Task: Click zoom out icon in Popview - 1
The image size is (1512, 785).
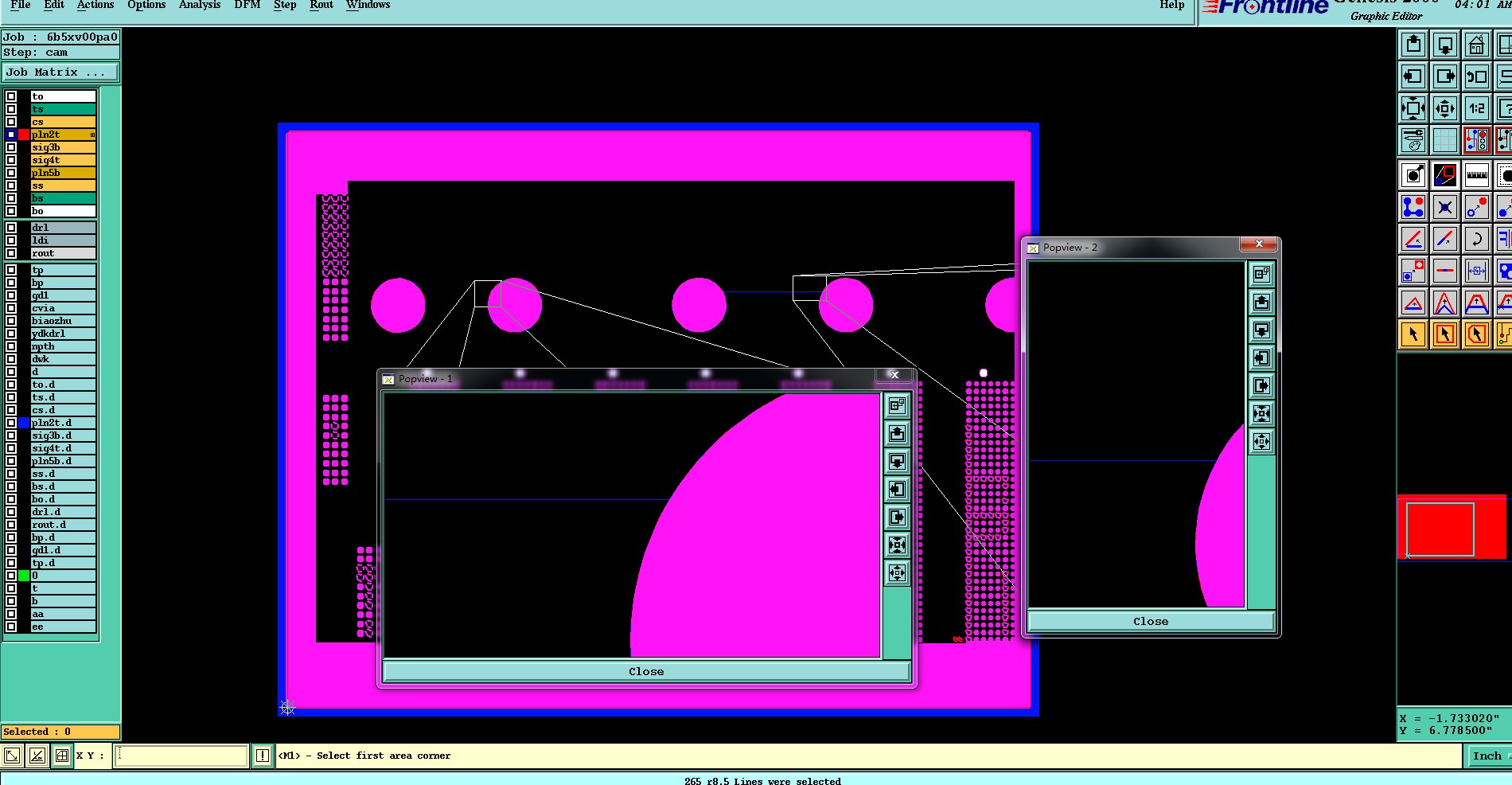Action: (897, 573)
